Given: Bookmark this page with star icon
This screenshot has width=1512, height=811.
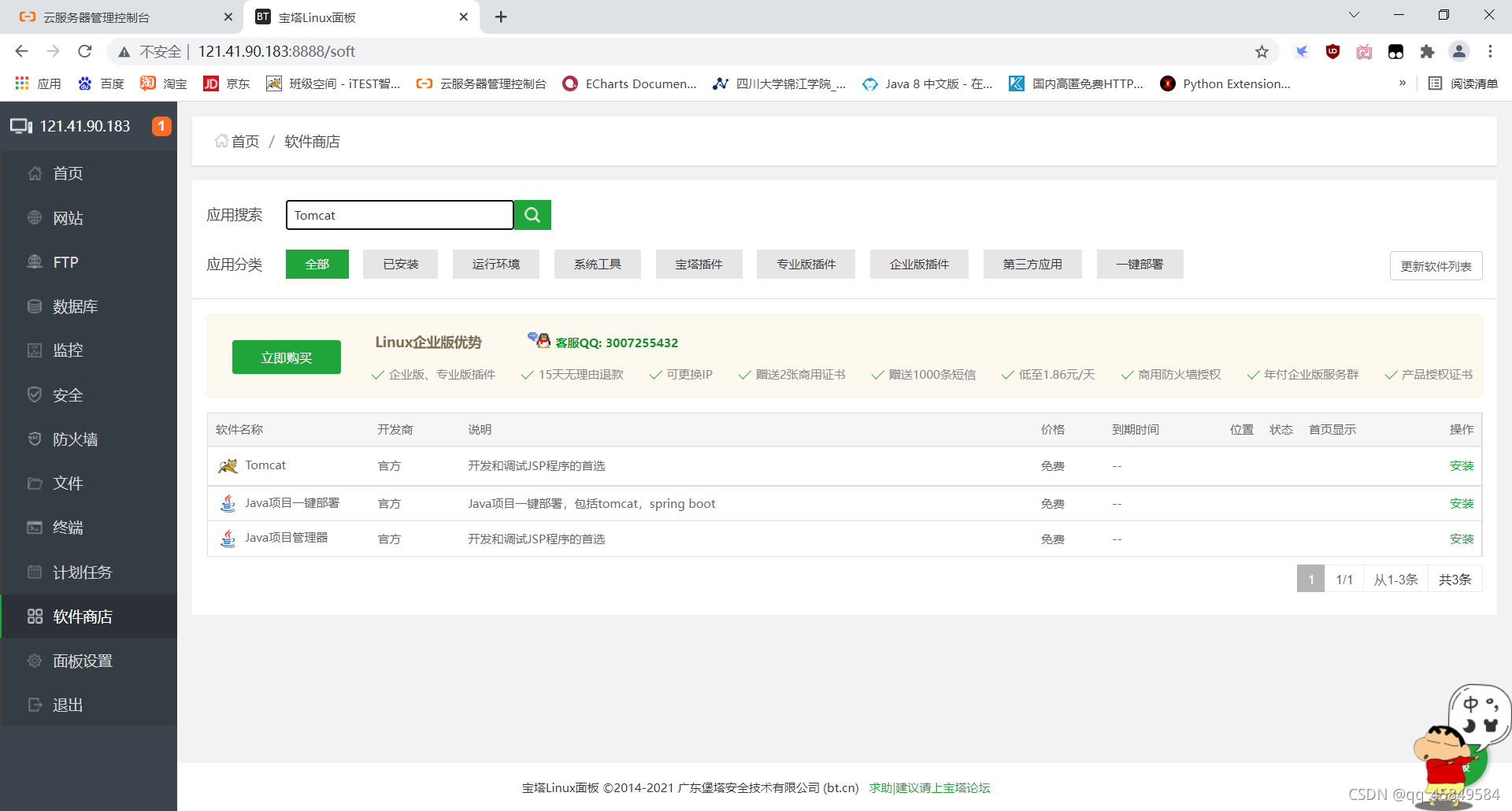Looking at the screenshot, I should pyautogui.click(x=1262, y=52).
